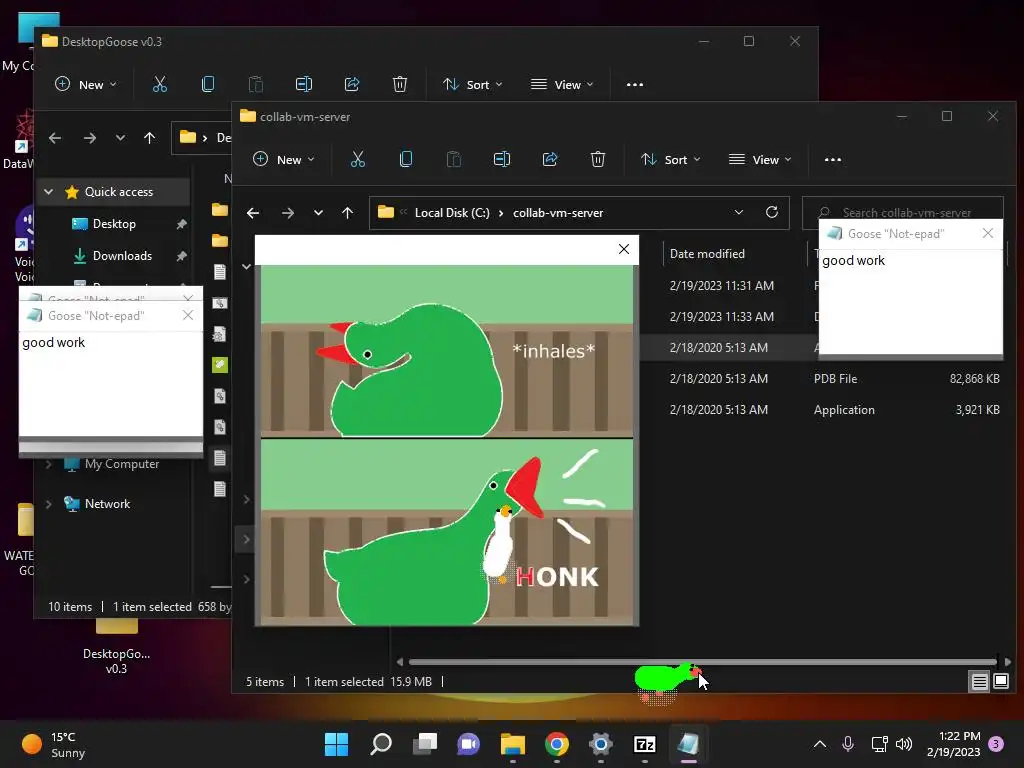This screenshot has height=768, width=1024.
Task: Close the goose HONK meme image
Action: (x=624, y=249)
